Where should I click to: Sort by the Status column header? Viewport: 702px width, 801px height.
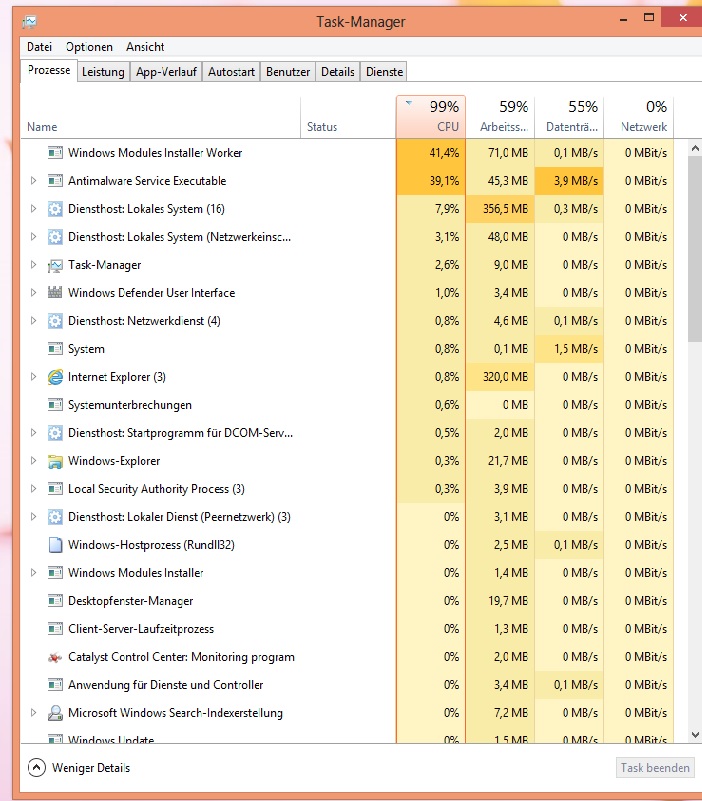348,117
